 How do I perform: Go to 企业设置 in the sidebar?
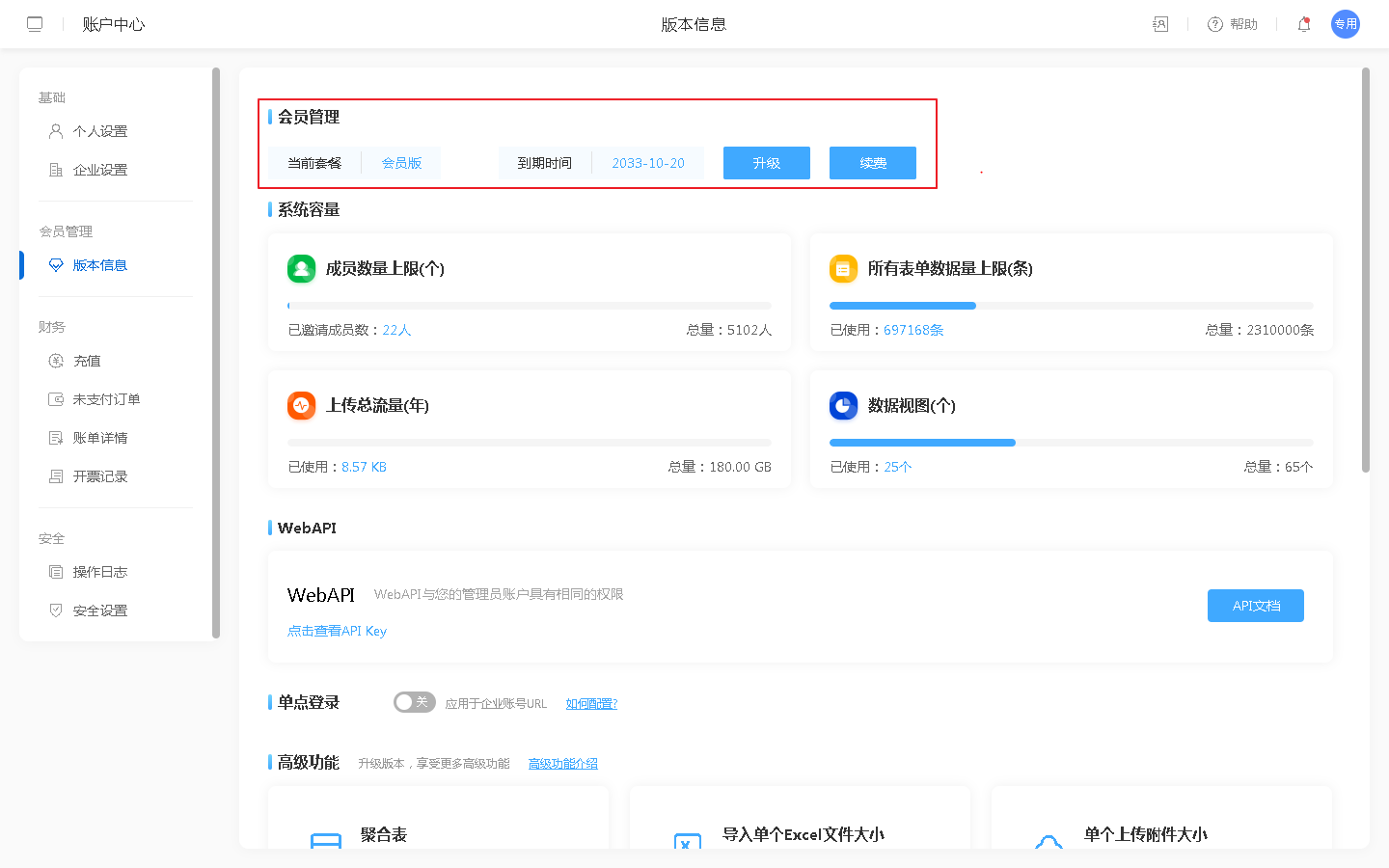click(99, 170)
